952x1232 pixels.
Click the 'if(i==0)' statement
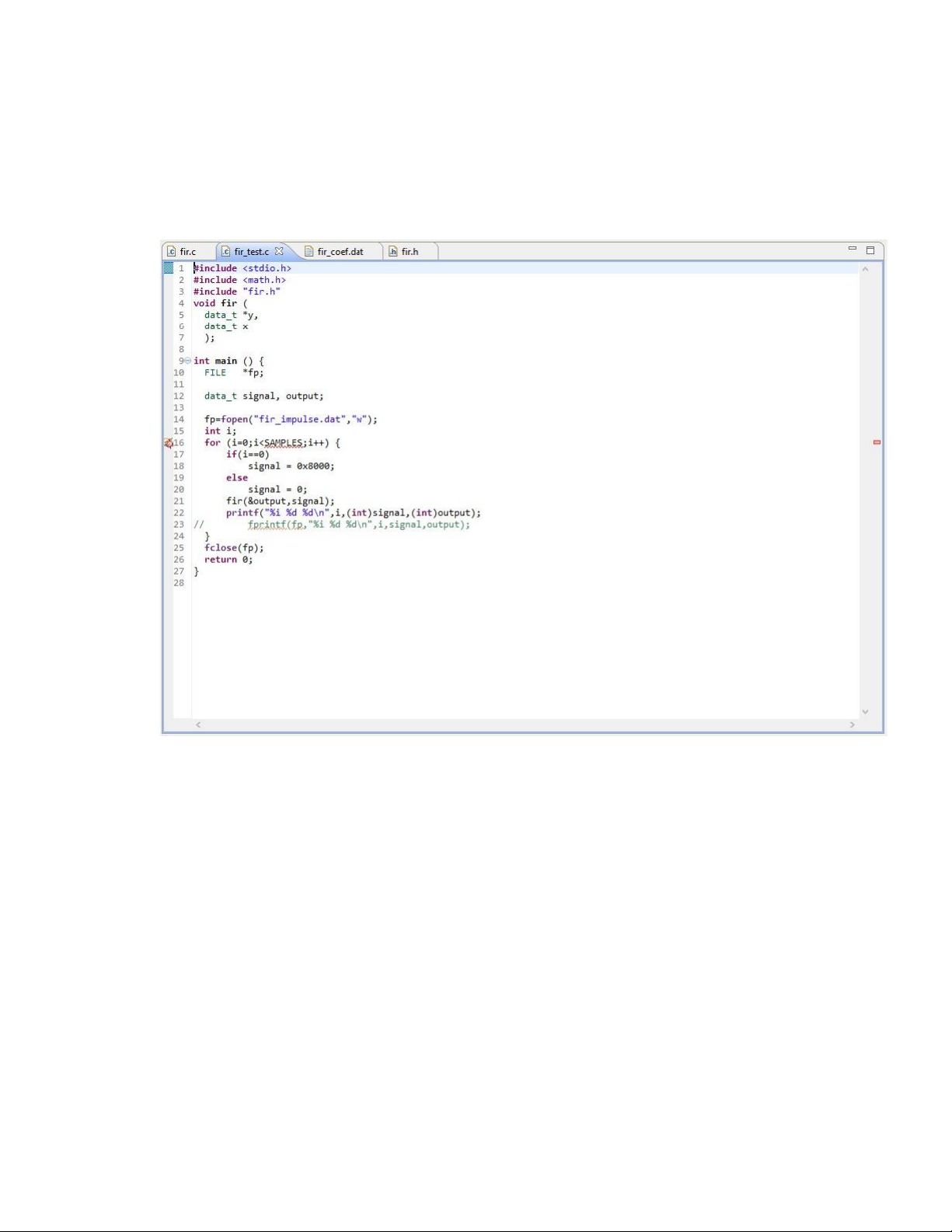(248, 454)
